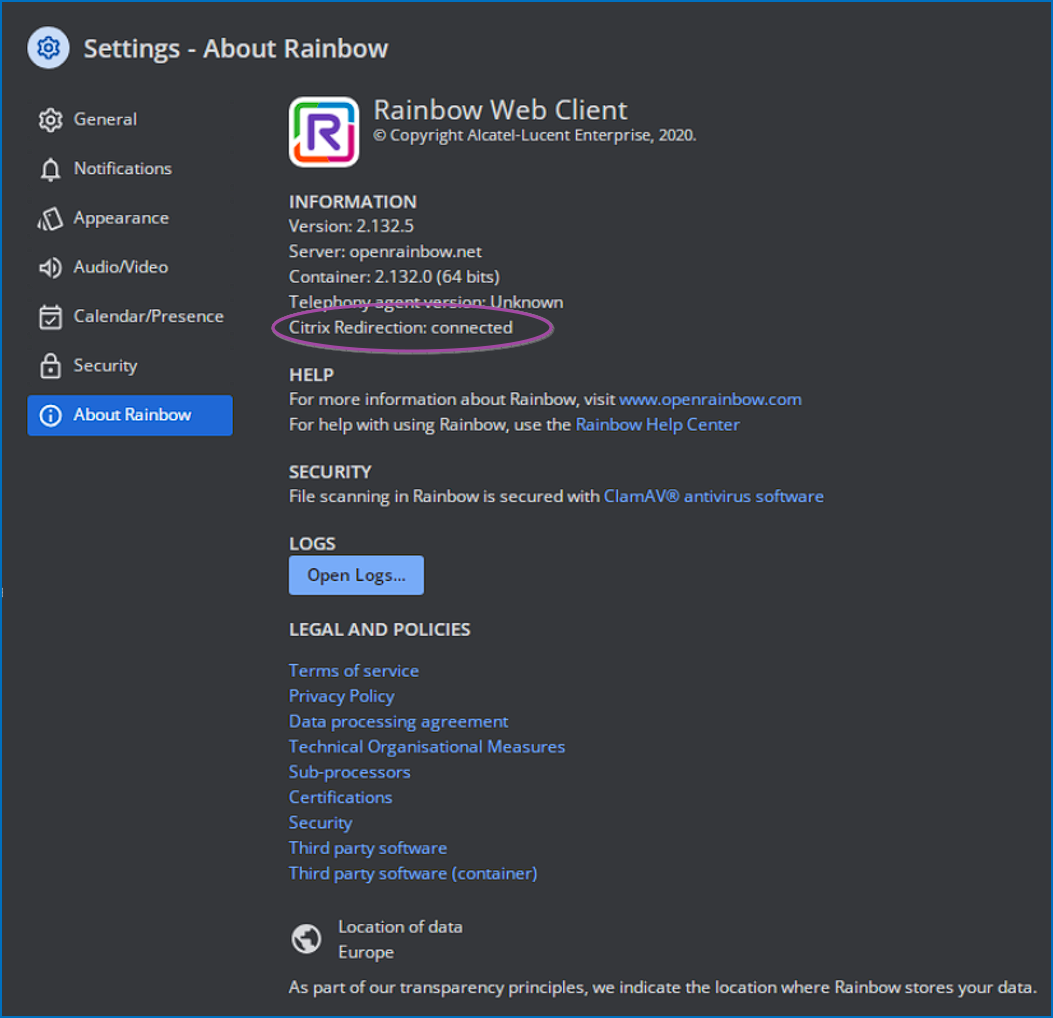Click the globe icon beside Location of data
Image resolution: width=1053 pixels, height=1018 pixels.
tap(306, 939)
